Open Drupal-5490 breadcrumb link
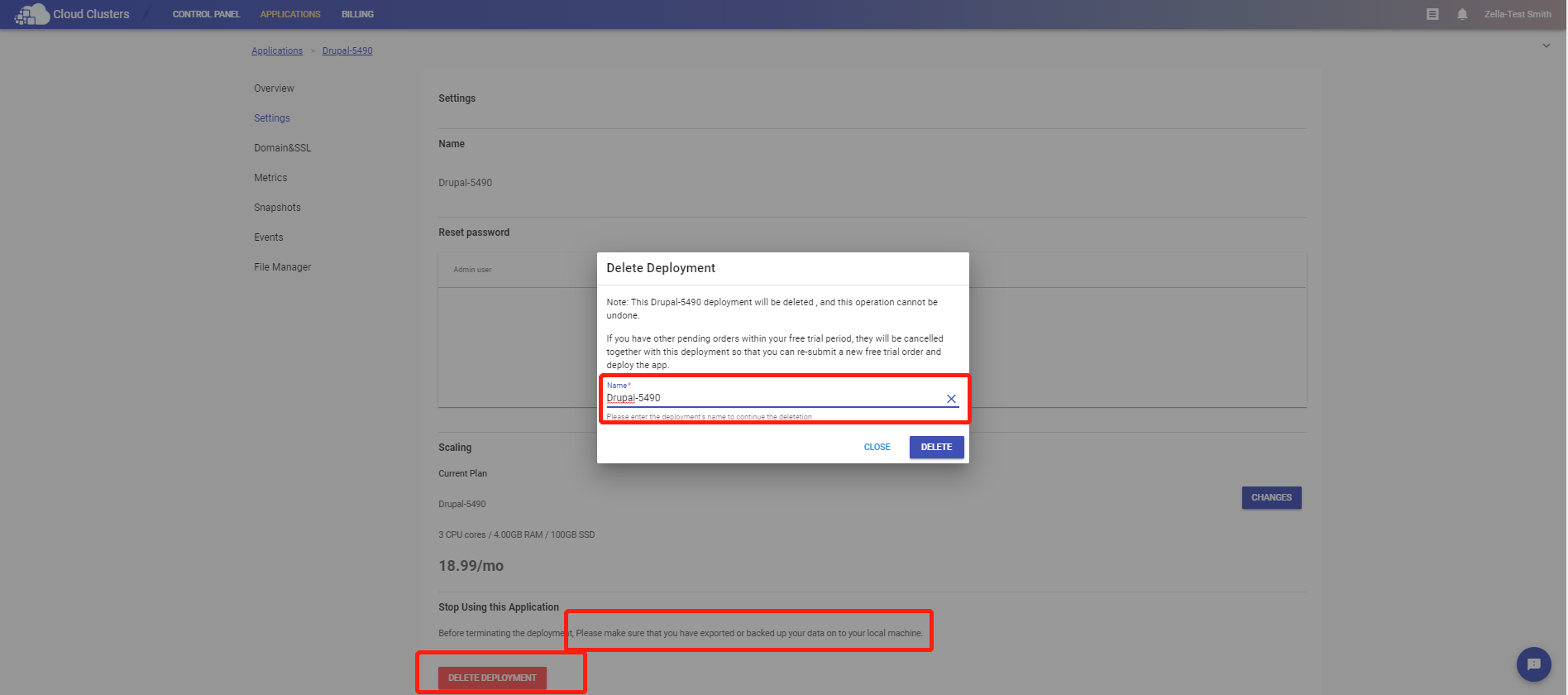Image resolution: width=1568 pixels, height=695 pixels. pyautogui.click(x=347, y=50)
